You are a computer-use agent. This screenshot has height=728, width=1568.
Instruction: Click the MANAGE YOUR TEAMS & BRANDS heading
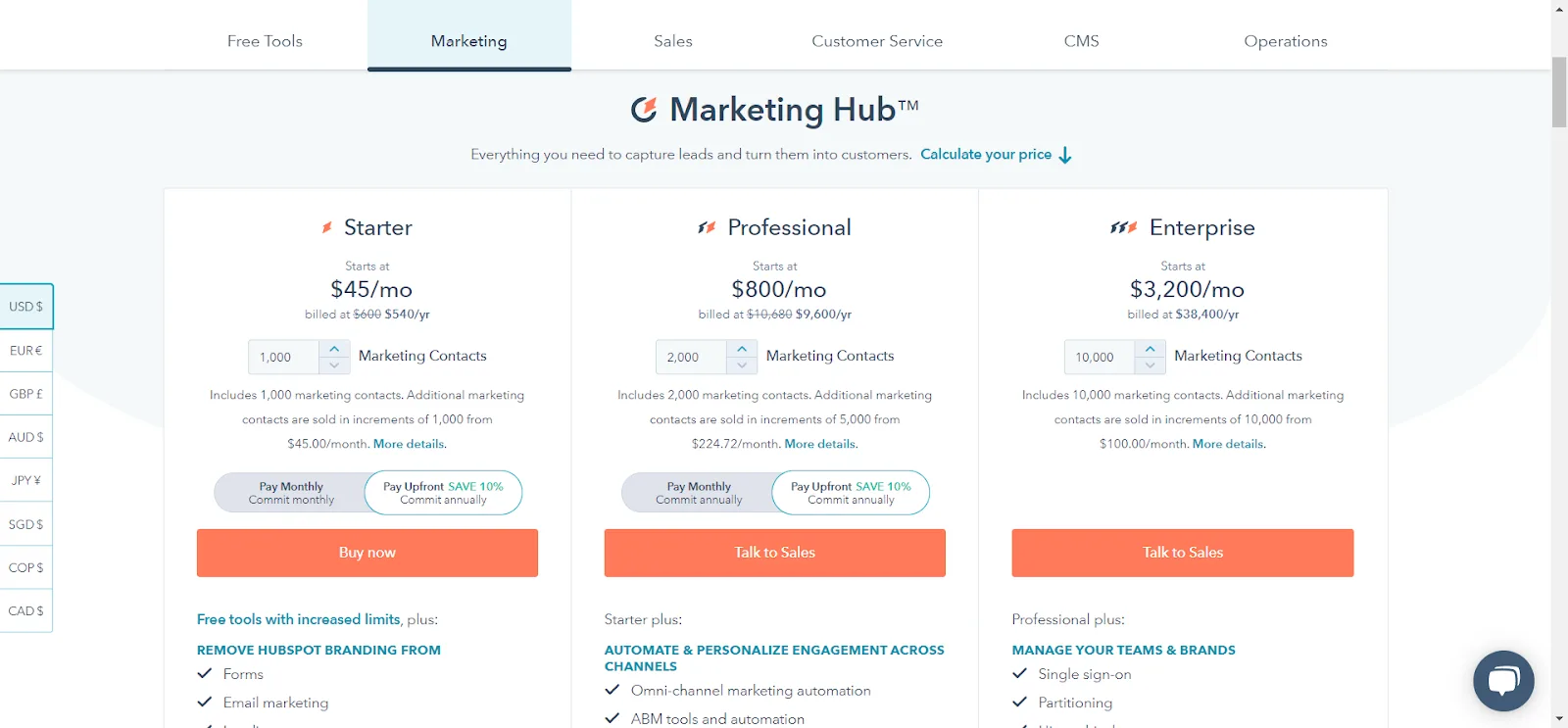coord(1124,650)
